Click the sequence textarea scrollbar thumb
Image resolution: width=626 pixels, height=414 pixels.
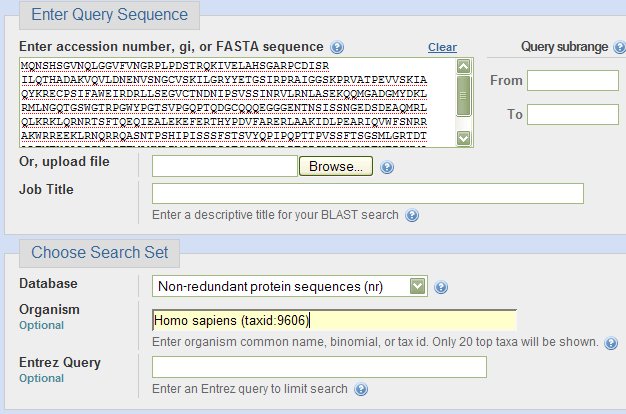[x=464, y=96]
